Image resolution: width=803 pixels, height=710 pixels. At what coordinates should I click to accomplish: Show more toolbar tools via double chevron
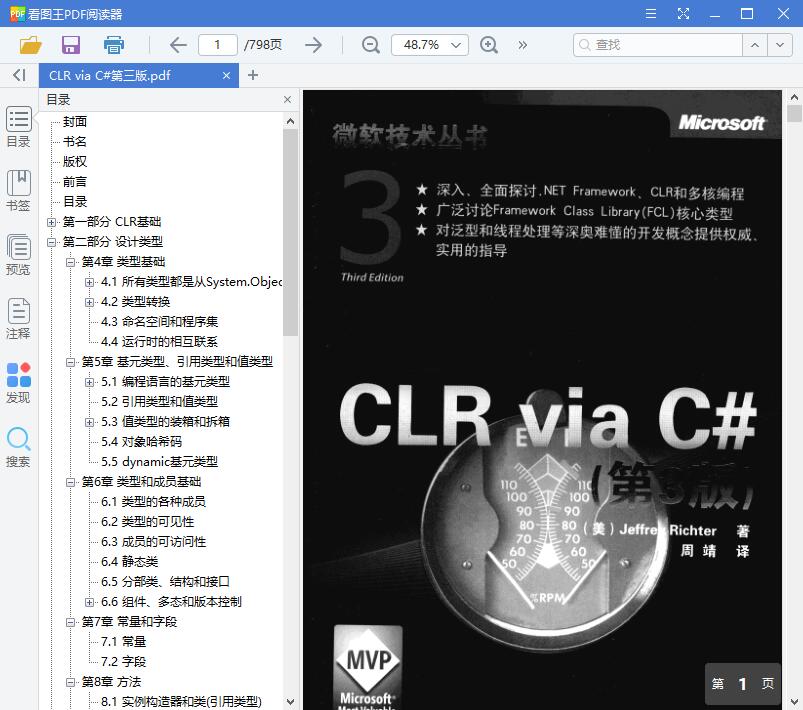[522, 45]
